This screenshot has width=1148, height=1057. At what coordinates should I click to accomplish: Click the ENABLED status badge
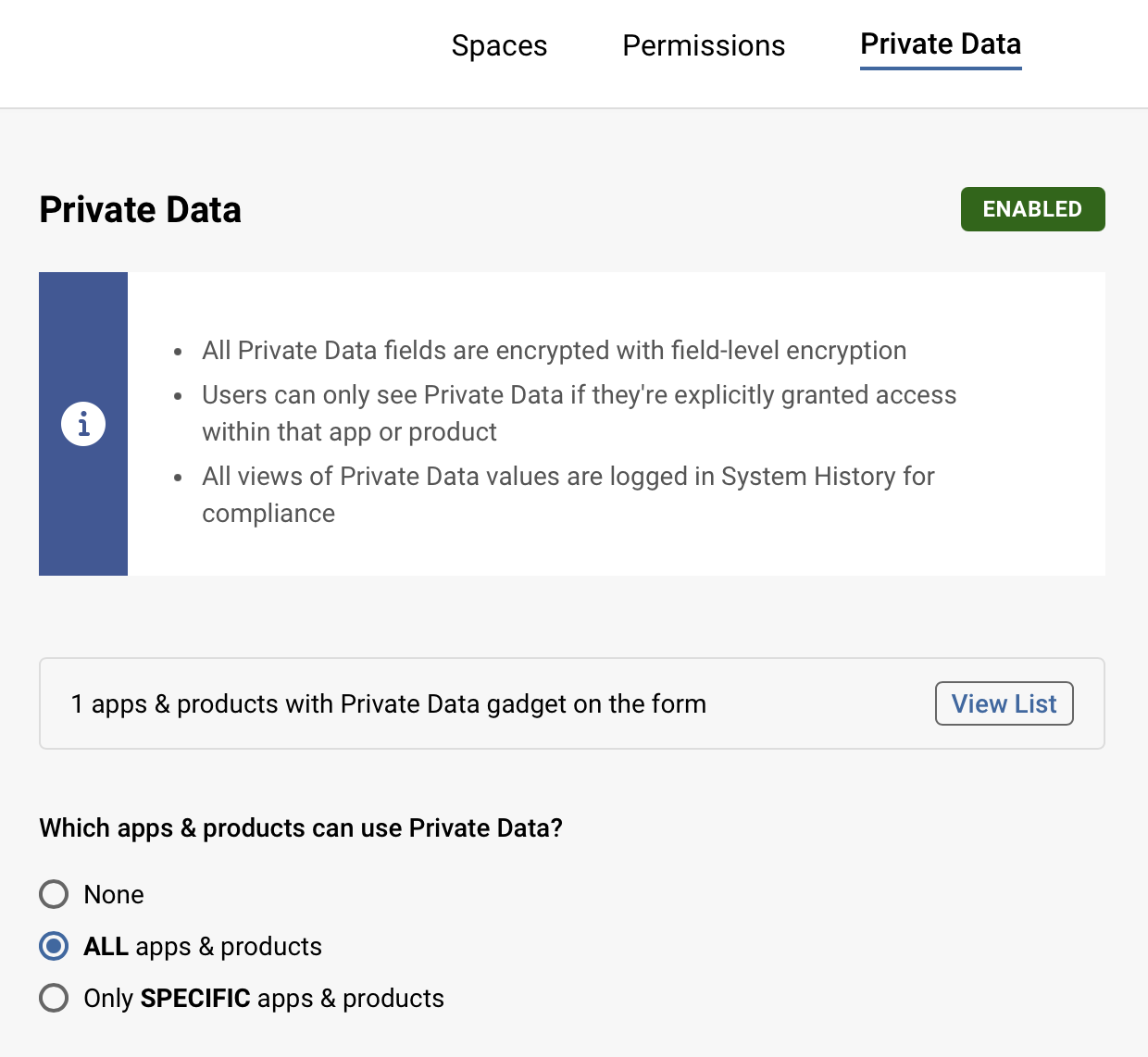tap(1032, 209)
